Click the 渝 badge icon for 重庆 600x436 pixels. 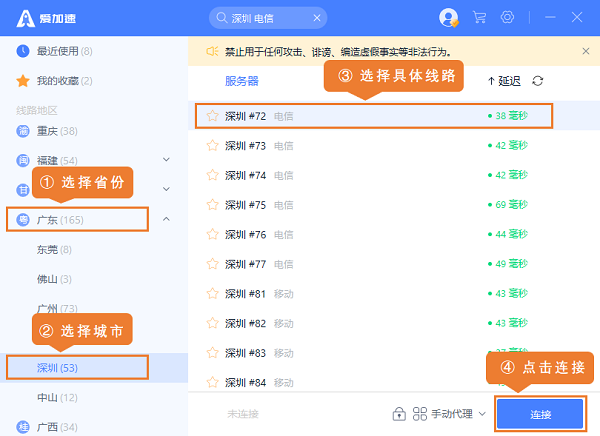pos(23,131)
